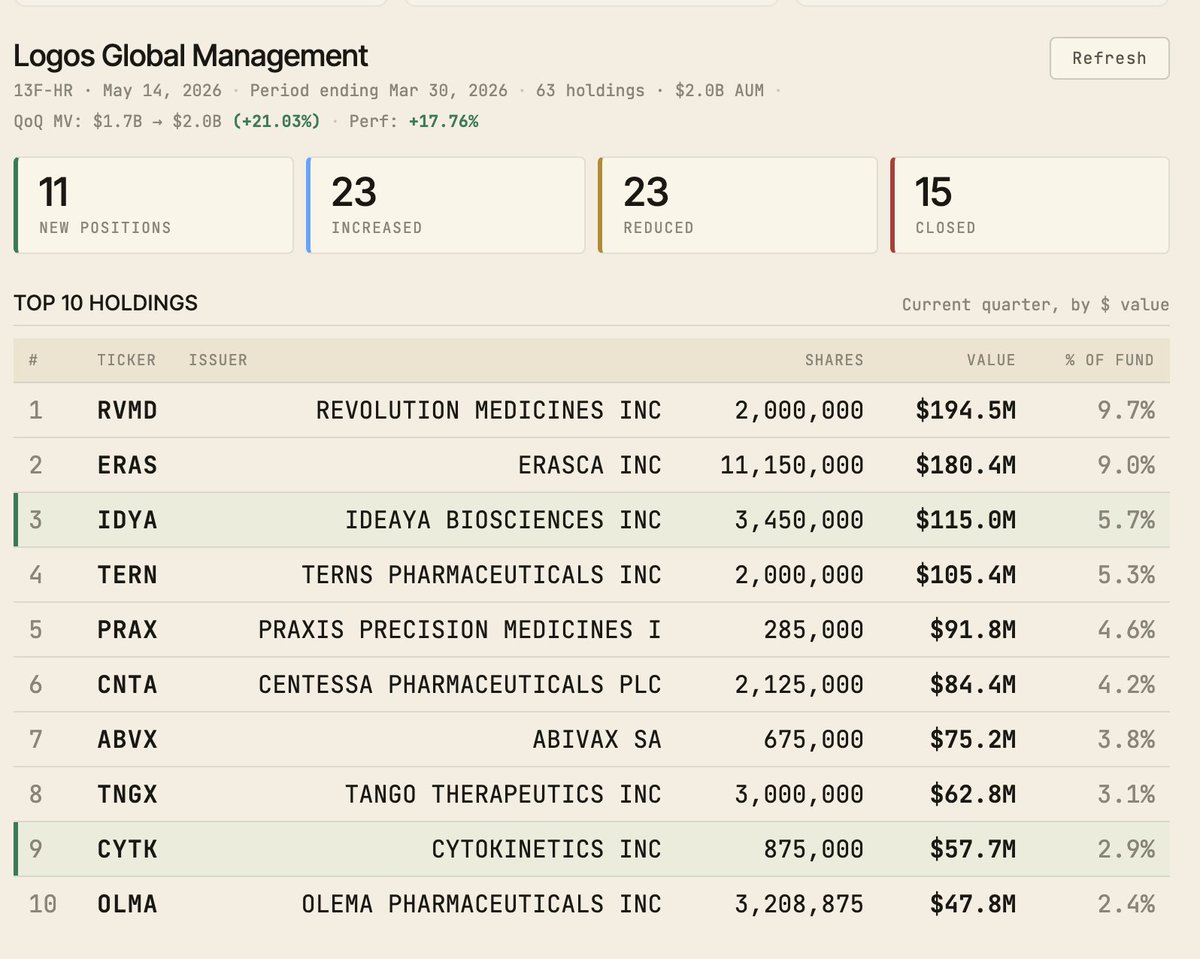The height and width of the screenshot is (959, 1200).
Task: Click issuer Abivax SA
Action: [x=597, y=740]
